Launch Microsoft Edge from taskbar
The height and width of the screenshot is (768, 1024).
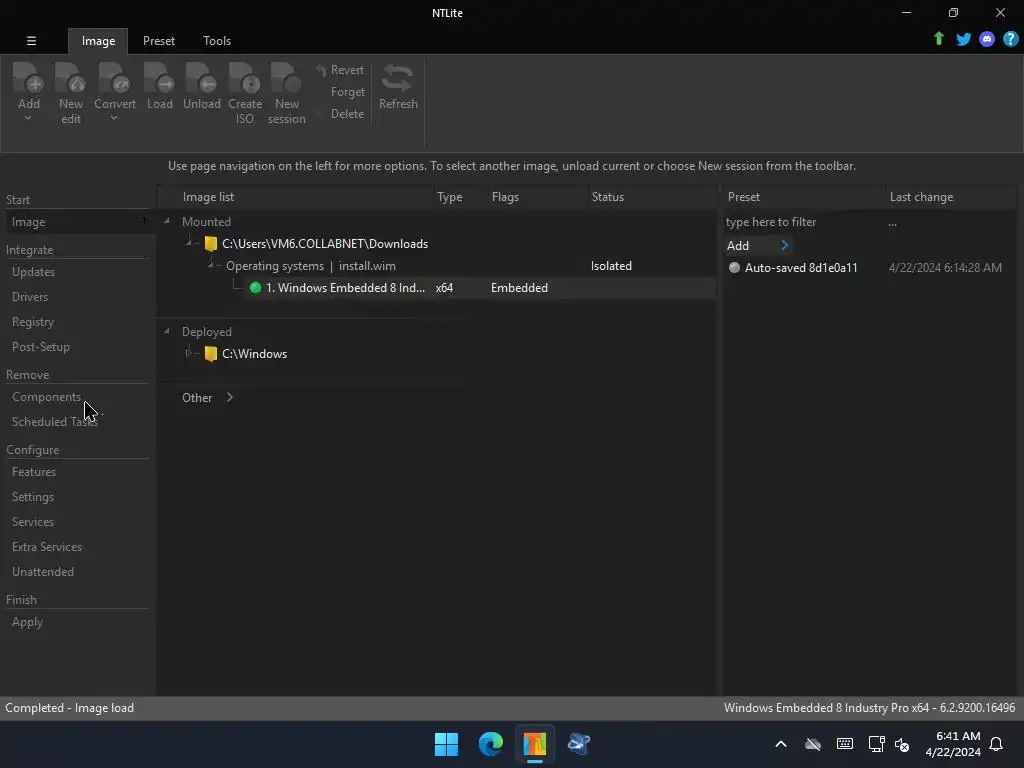490,743
